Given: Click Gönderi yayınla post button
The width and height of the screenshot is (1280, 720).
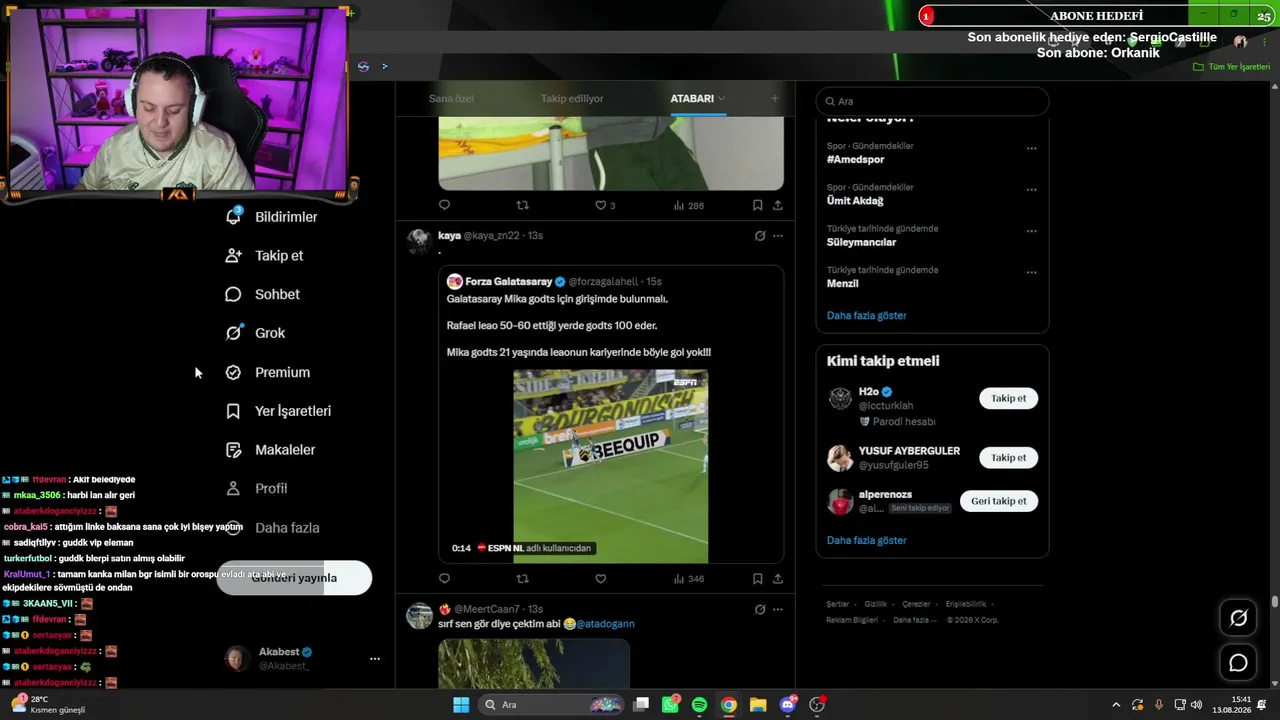Looking at the screenshot, I should 294,578.
